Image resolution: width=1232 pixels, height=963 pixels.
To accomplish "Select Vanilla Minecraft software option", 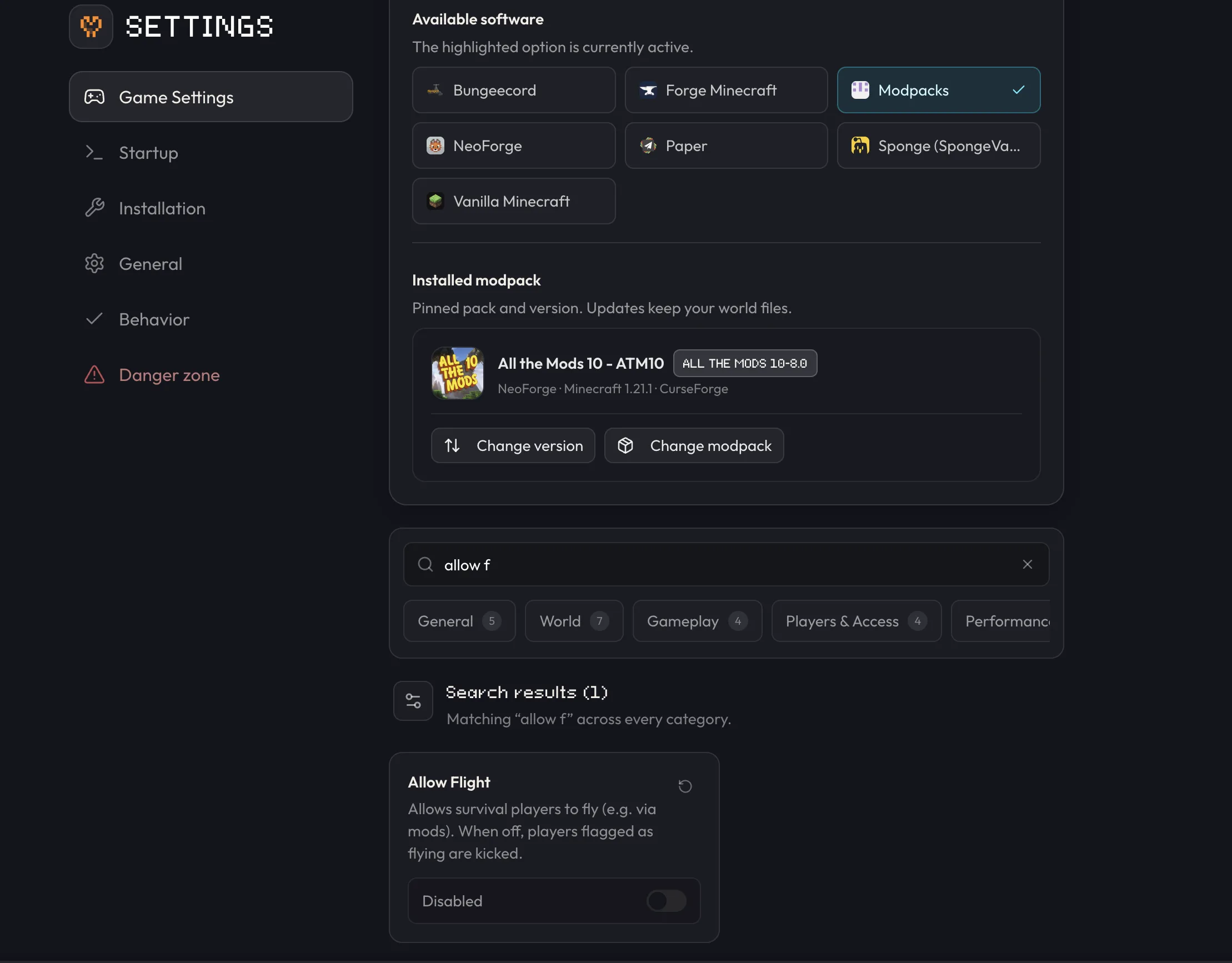I will (x=513, y=202).
